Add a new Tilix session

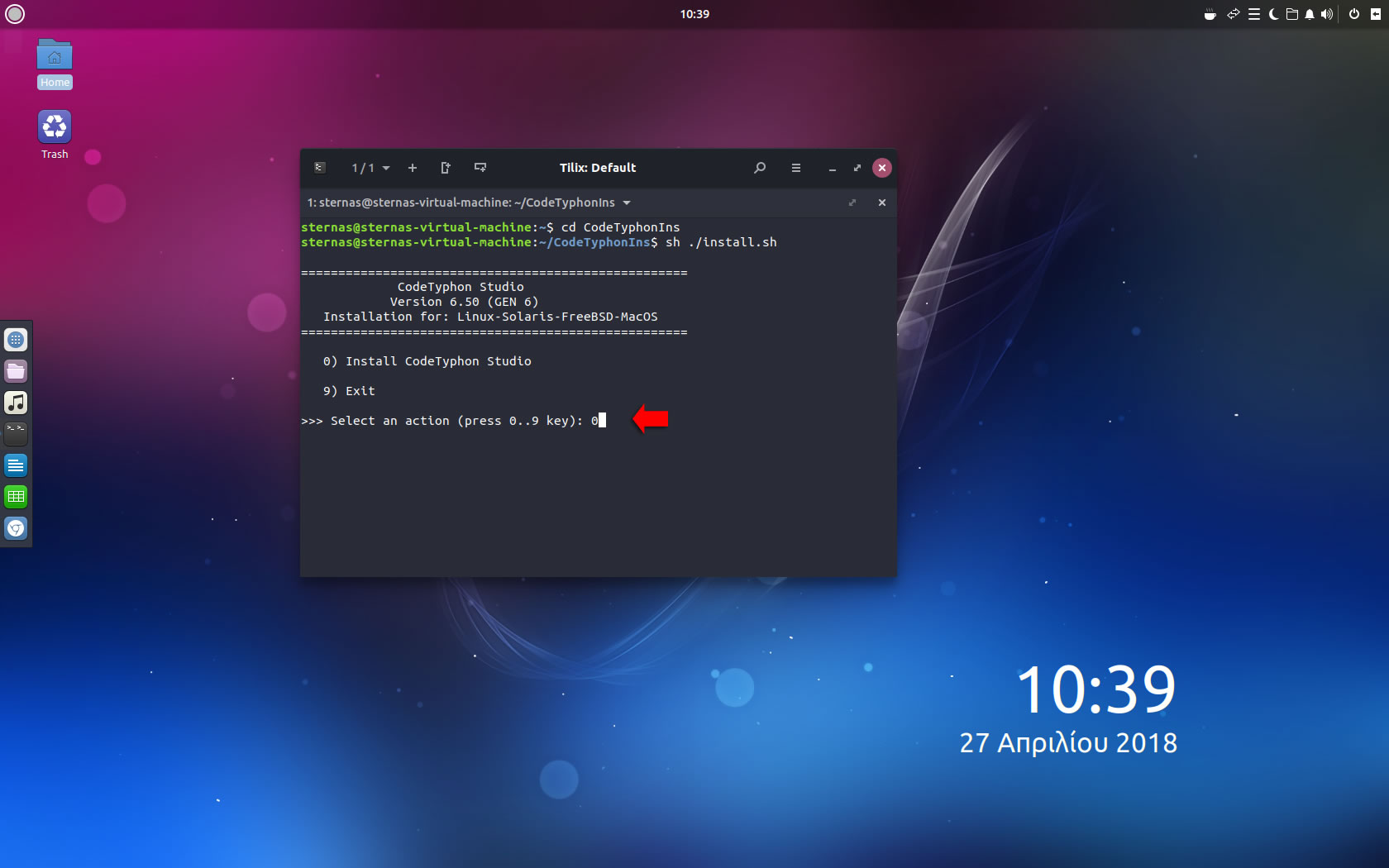tap(413, 168)
